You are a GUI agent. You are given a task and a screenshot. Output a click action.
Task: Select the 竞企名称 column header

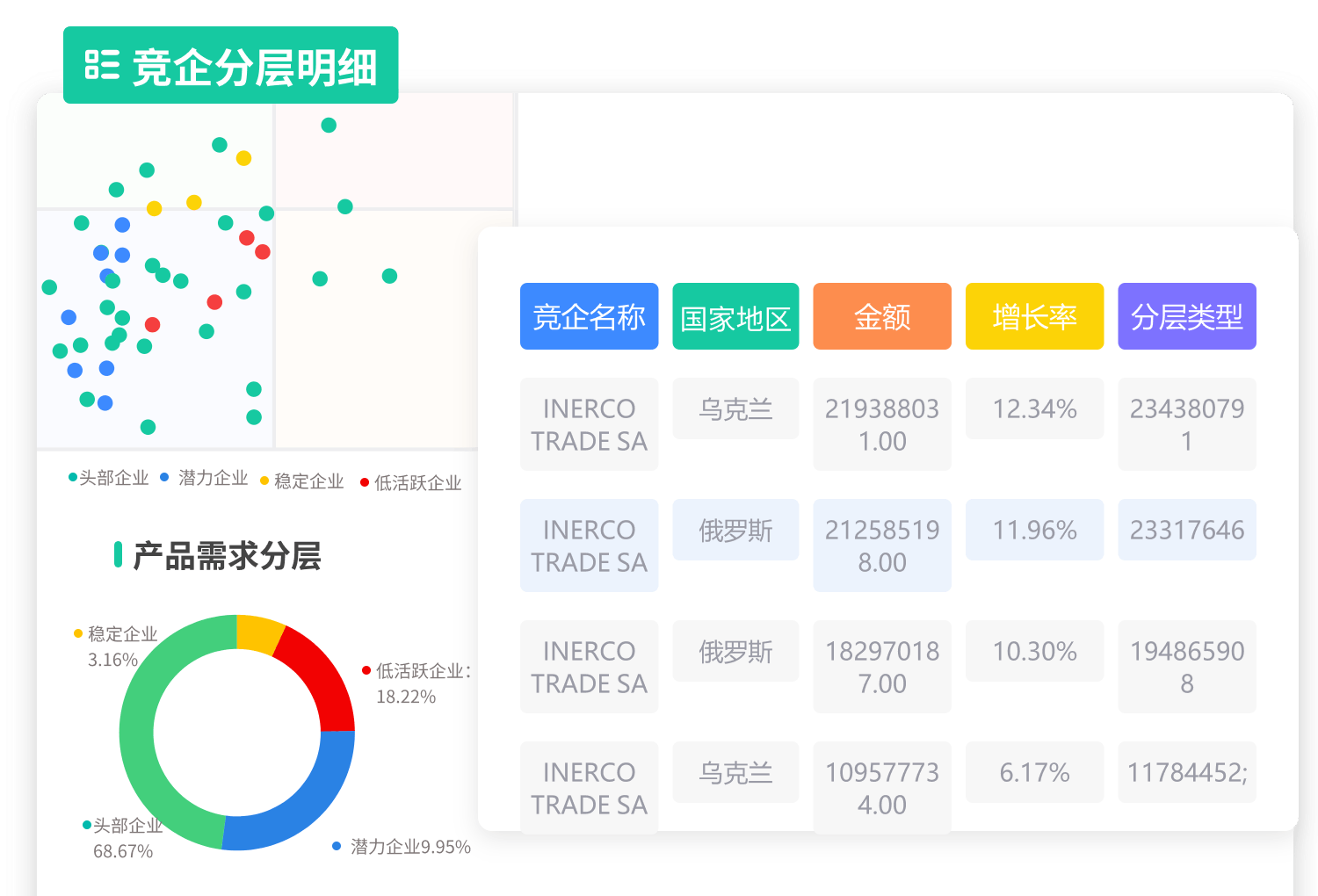click(589, 316)
